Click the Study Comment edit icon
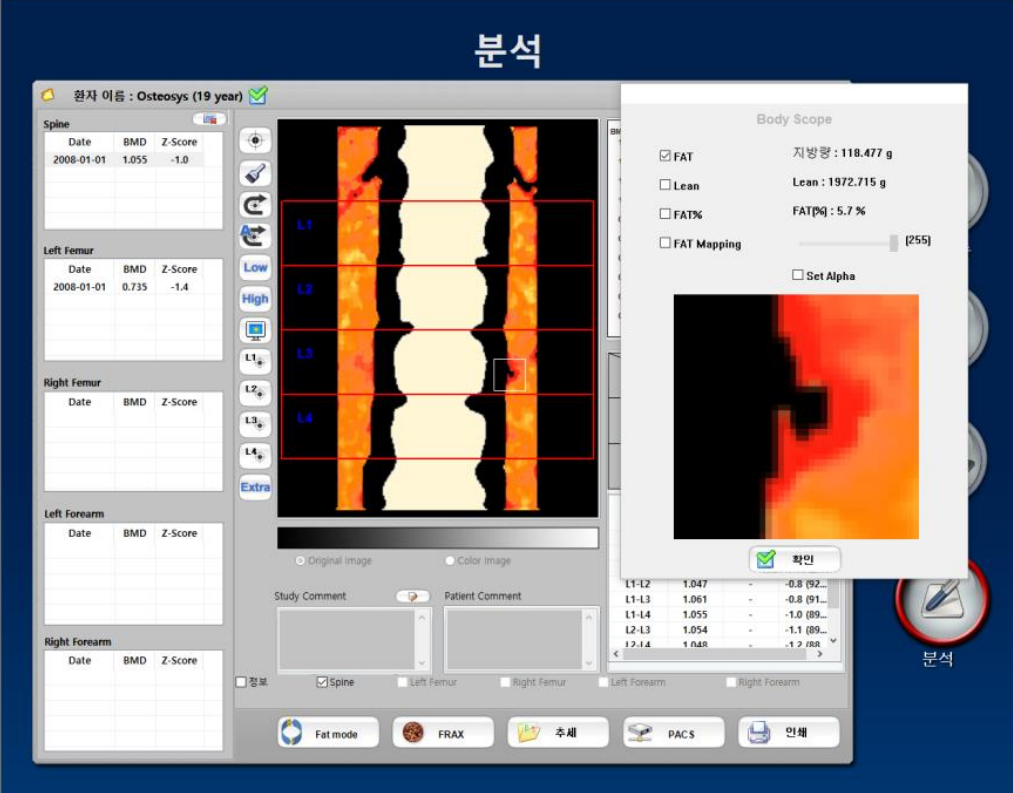This screenshot has width=1013, height=793. pos(412,596)
